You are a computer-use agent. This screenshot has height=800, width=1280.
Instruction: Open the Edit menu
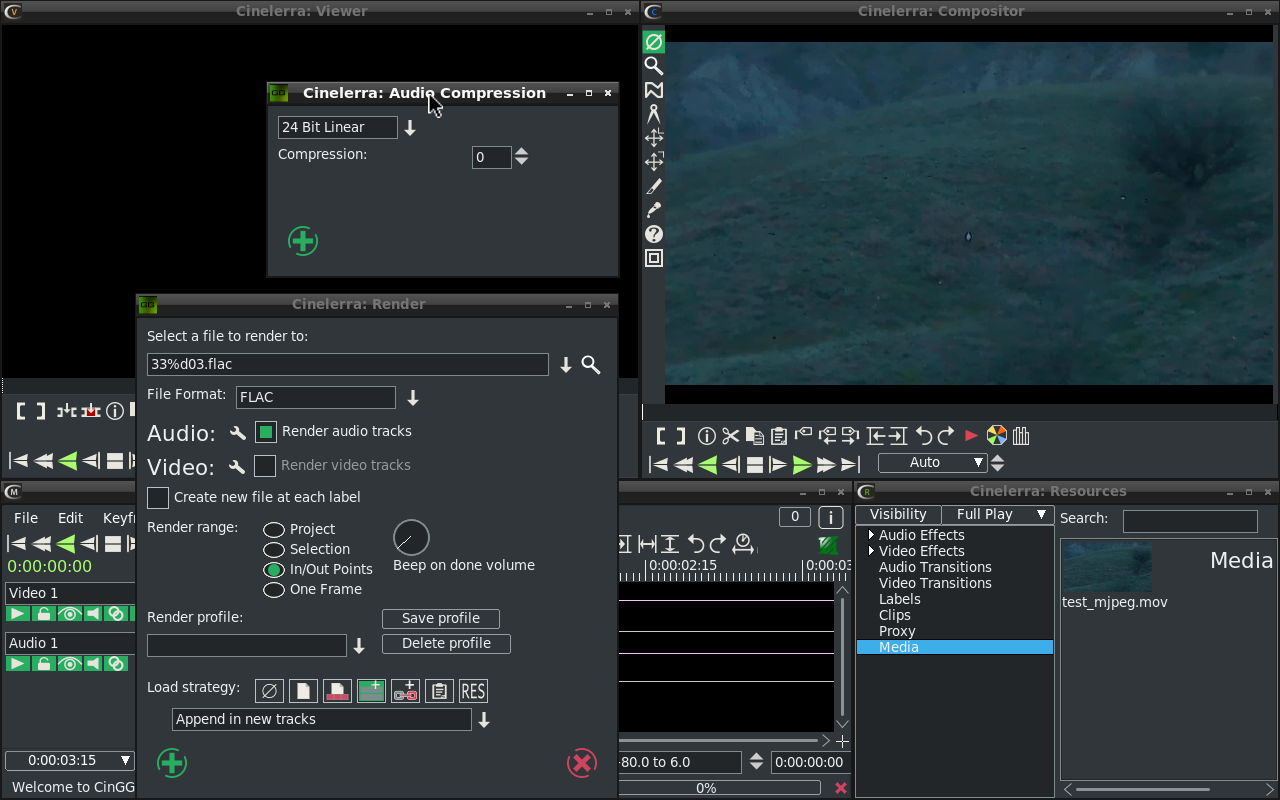pyautogui.click(x=70, y=518)
